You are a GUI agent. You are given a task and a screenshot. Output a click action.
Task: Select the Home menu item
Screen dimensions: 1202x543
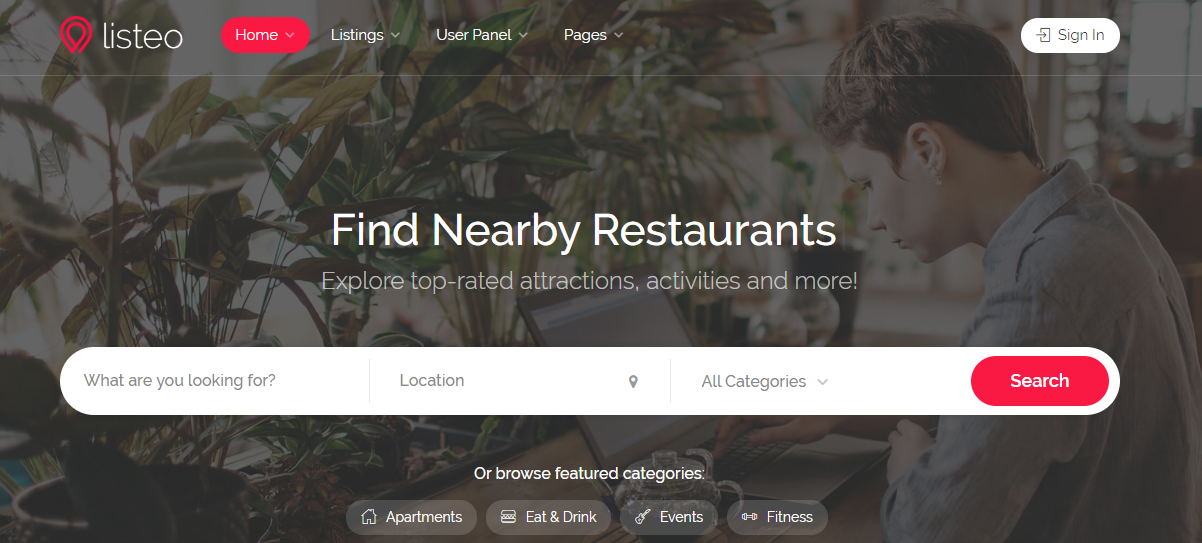pyautogui.click(x=265, y=35)
